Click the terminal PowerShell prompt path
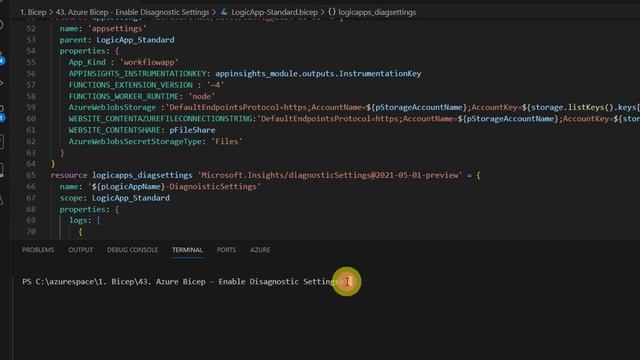The image size is (640, 360). coord(181,282)
